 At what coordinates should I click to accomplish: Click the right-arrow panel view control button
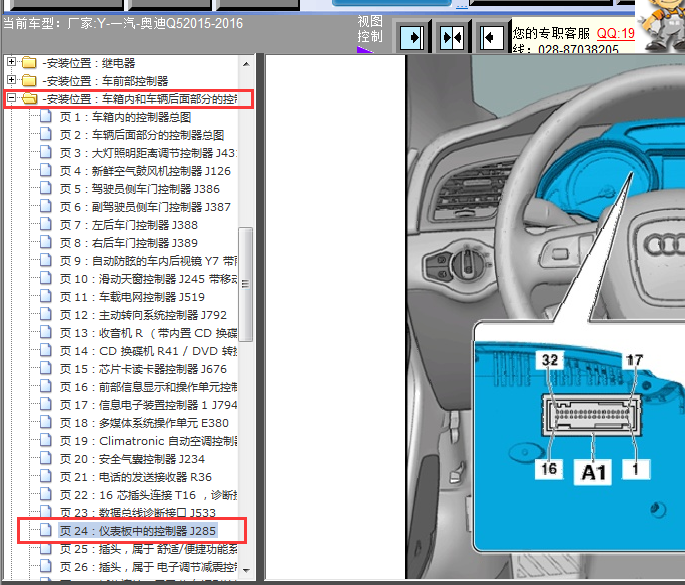coord(412,38)
